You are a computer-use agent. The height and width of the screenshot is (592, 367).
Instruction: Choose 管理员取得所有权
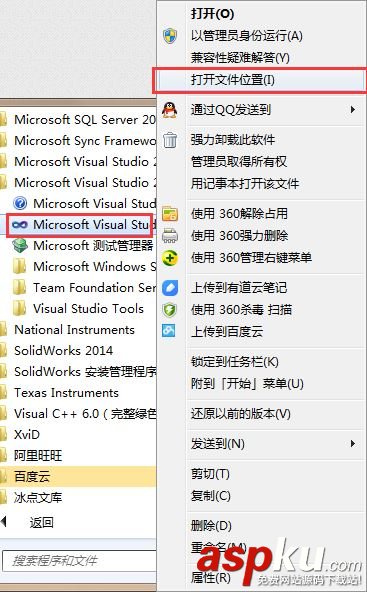pos(239,162)
